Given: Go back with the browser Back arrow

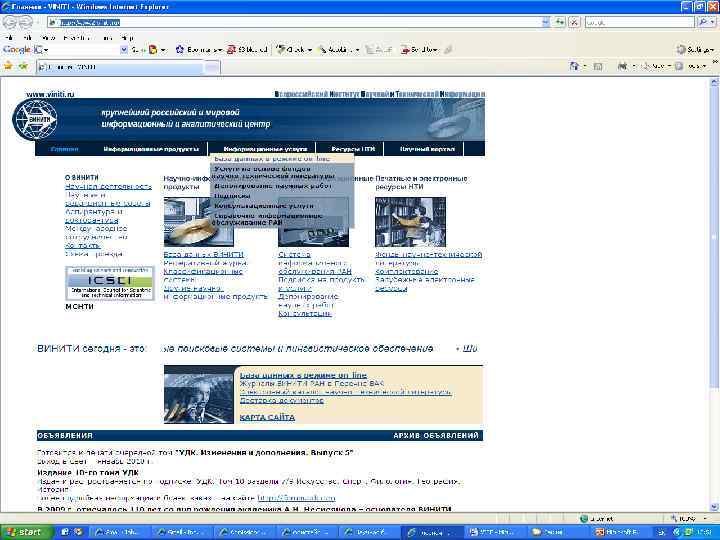Looking at the screenshot, I should 10,22.
